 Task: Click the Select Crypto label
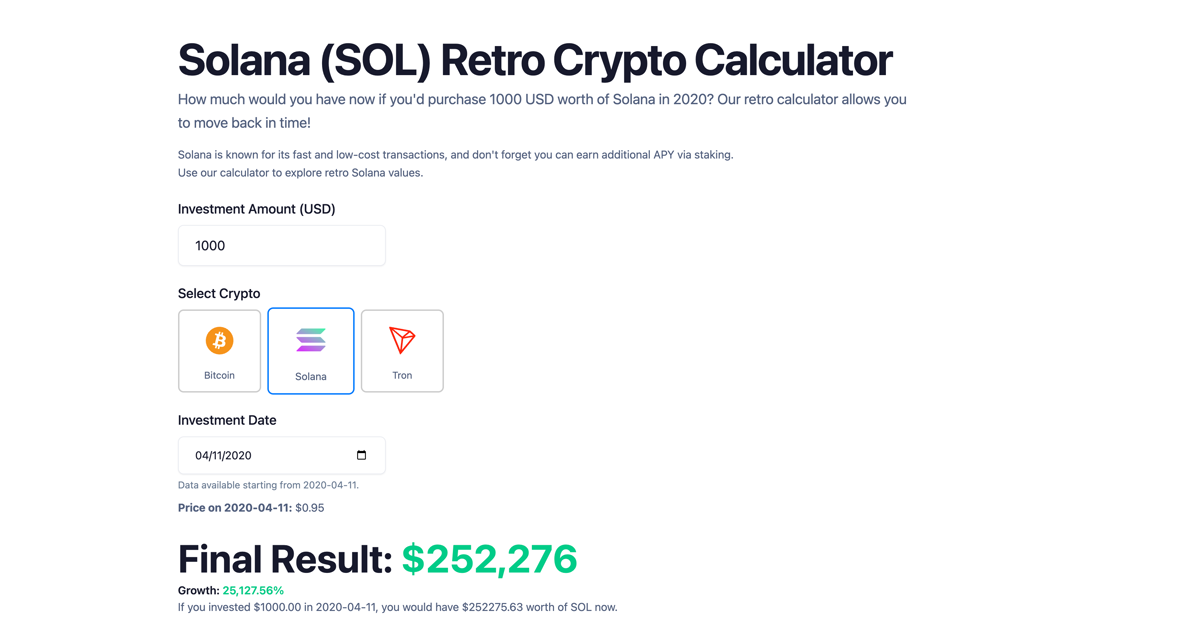pyautogui.click(x=219, y=293)
